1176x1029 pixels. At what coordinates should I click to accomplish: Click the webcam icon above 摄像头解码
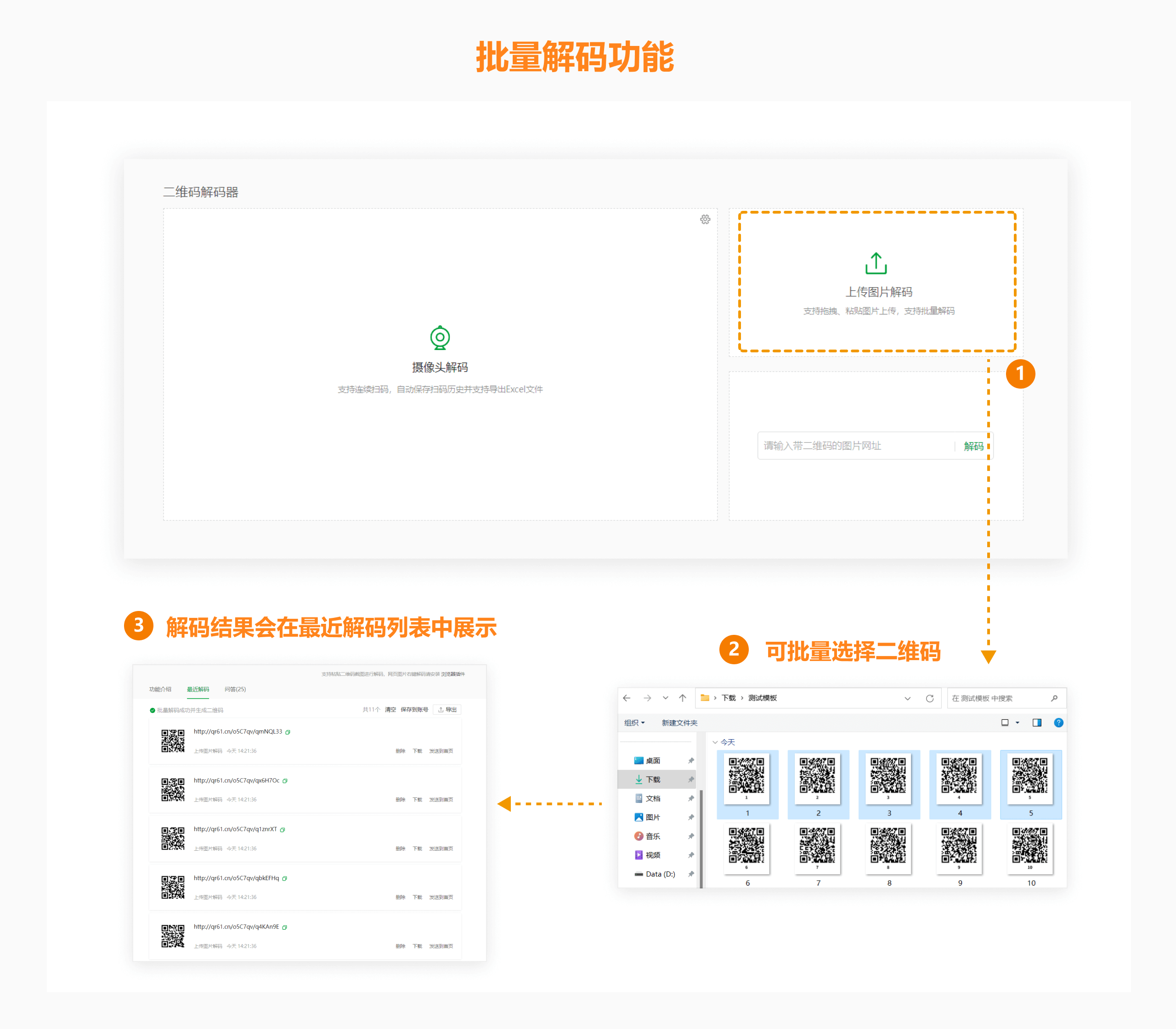click(x=440, y=338)
